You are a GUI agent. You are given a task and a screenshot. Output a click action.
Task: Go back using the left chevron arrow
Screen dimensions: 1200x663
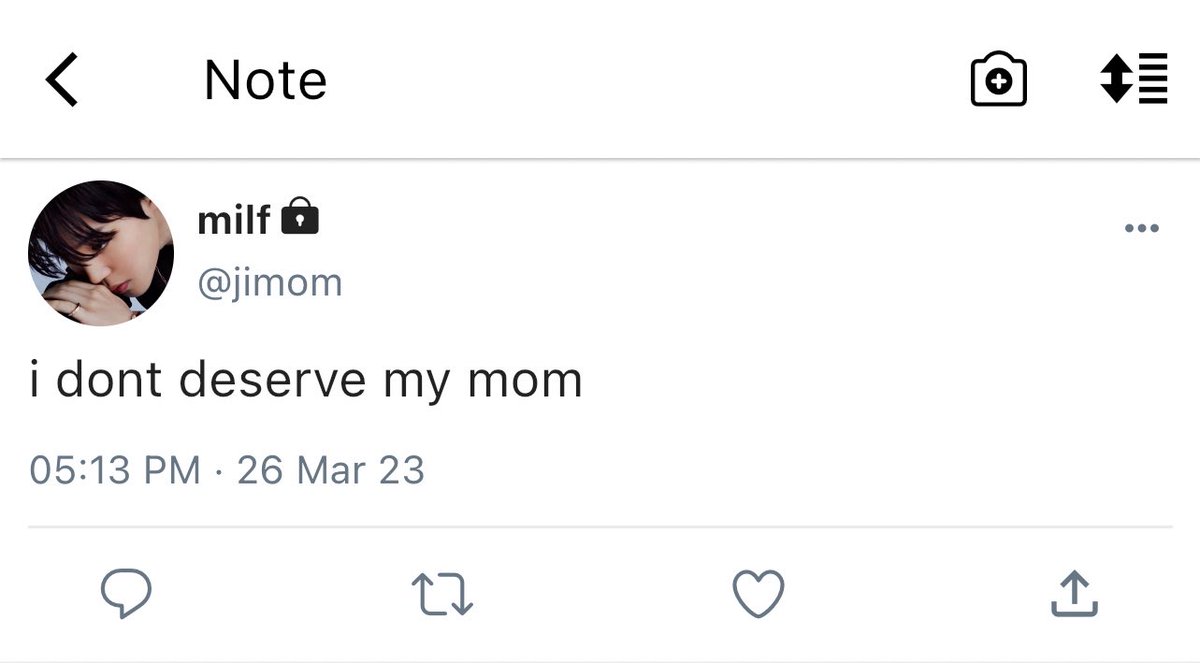[62, 81]
